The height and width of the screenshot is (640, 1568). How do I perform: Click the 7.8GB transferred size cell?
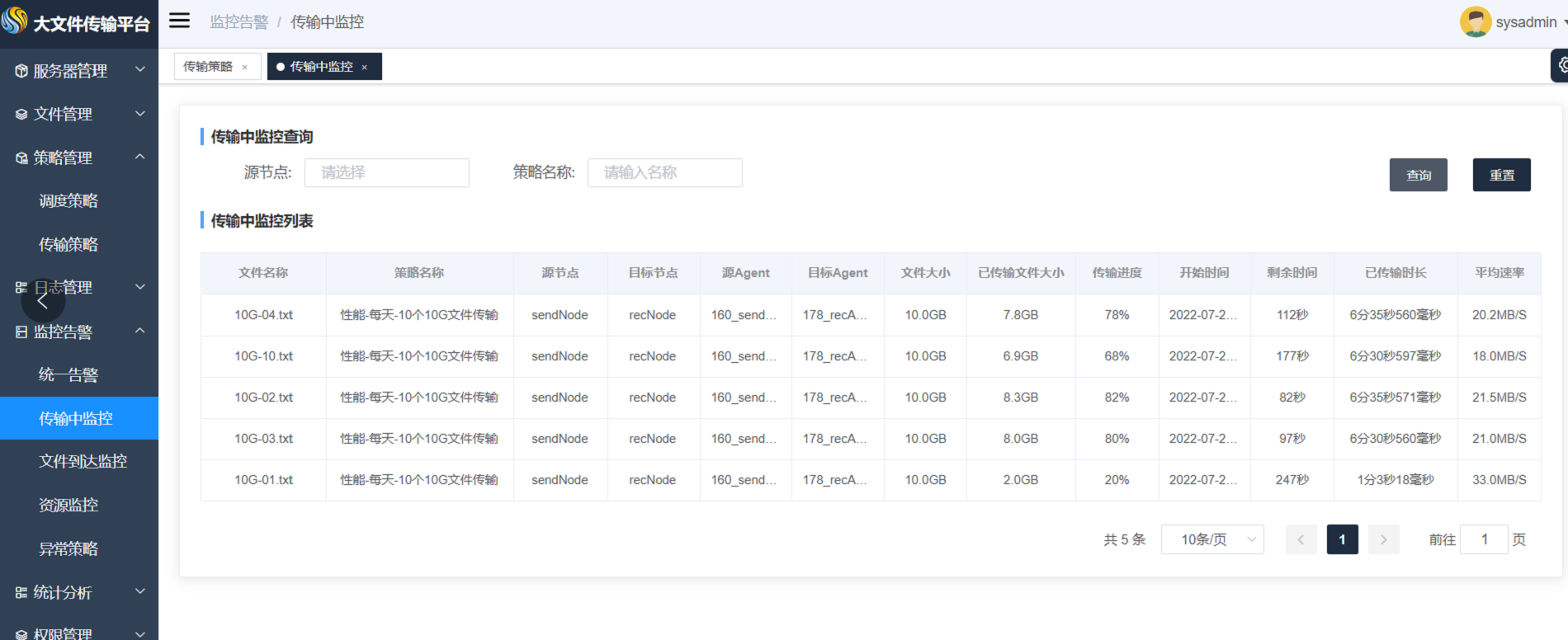(x=1021, y=315)
